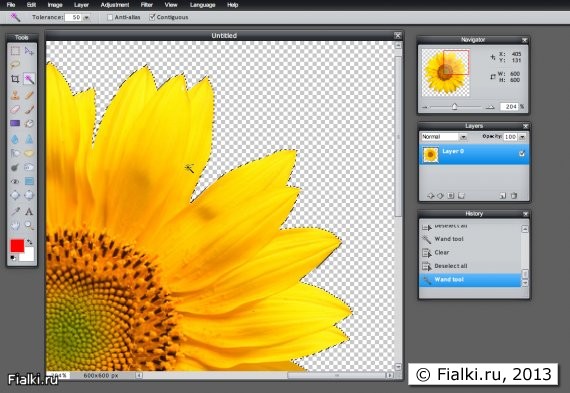Image resolution: width=570 pixels, height=393 pixels.
Task: Click the History panel scroll-down arrow
Action: coord(525,283)
